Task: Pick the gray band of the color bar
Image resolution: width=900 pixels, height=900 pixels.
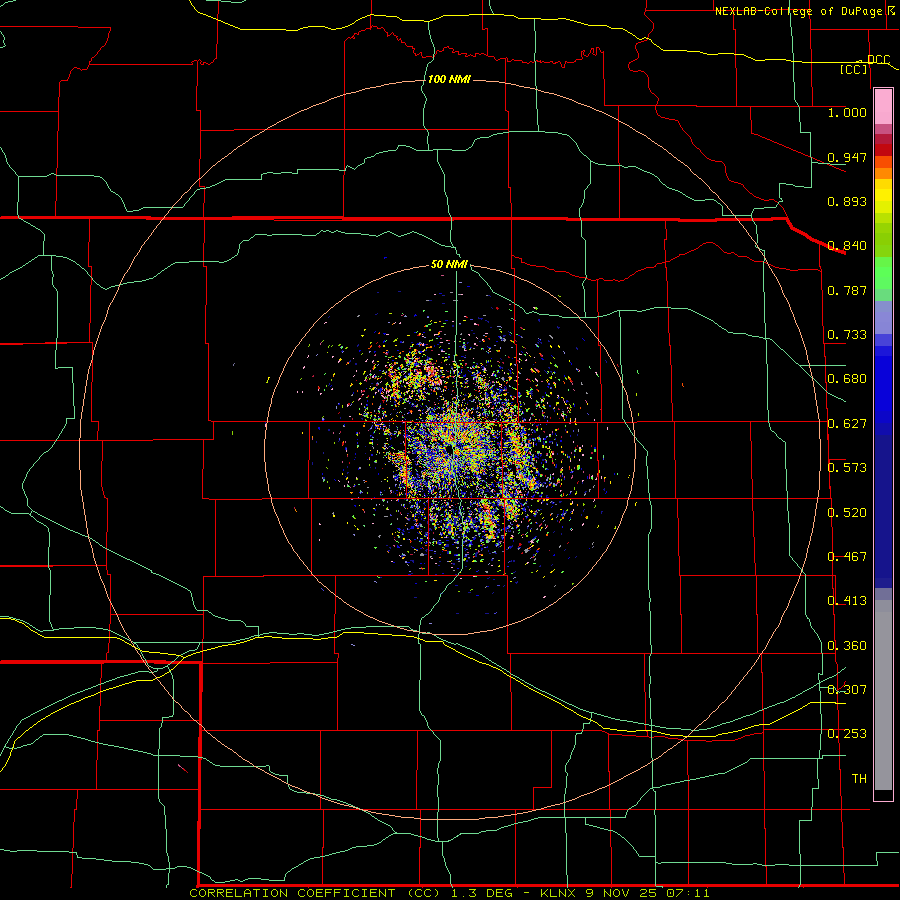Action: click(883, 695)
